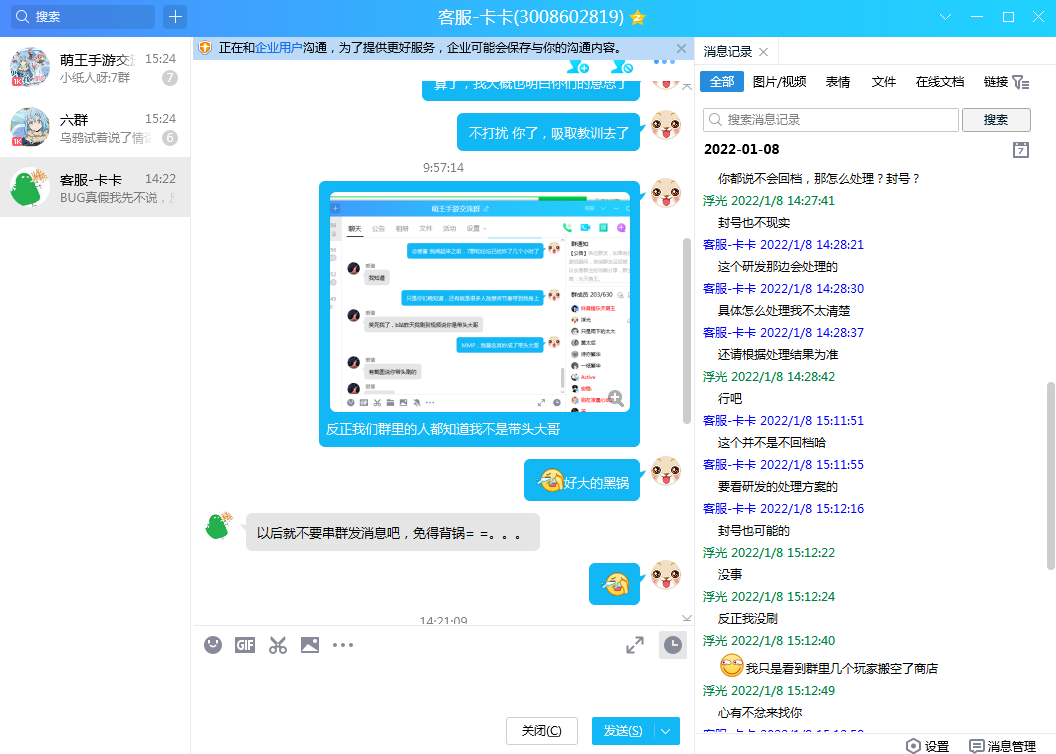This screenshot has width=1056, height=754.
Task: Toggle the message history clock icon
Action: coord(672,645)
